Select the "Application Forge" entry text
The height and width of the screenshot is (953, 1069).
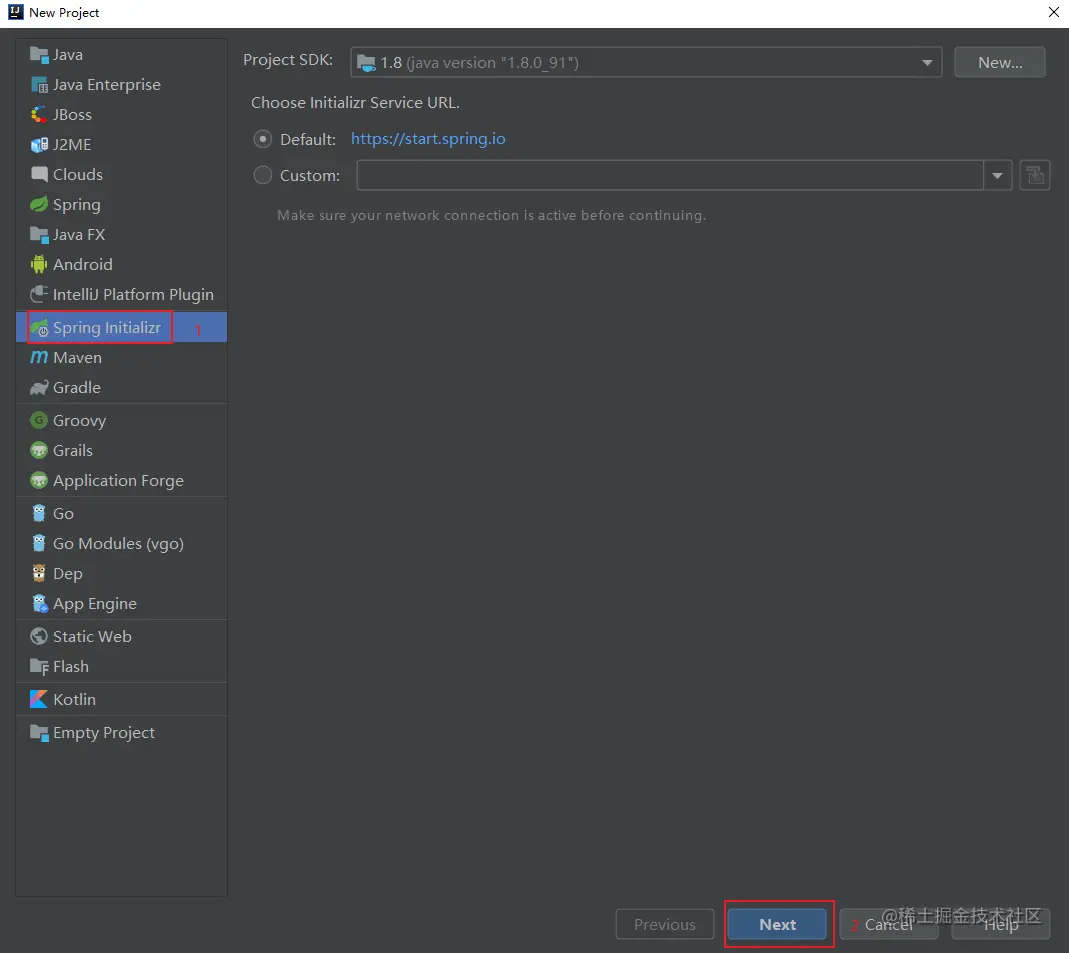[119, 481]
